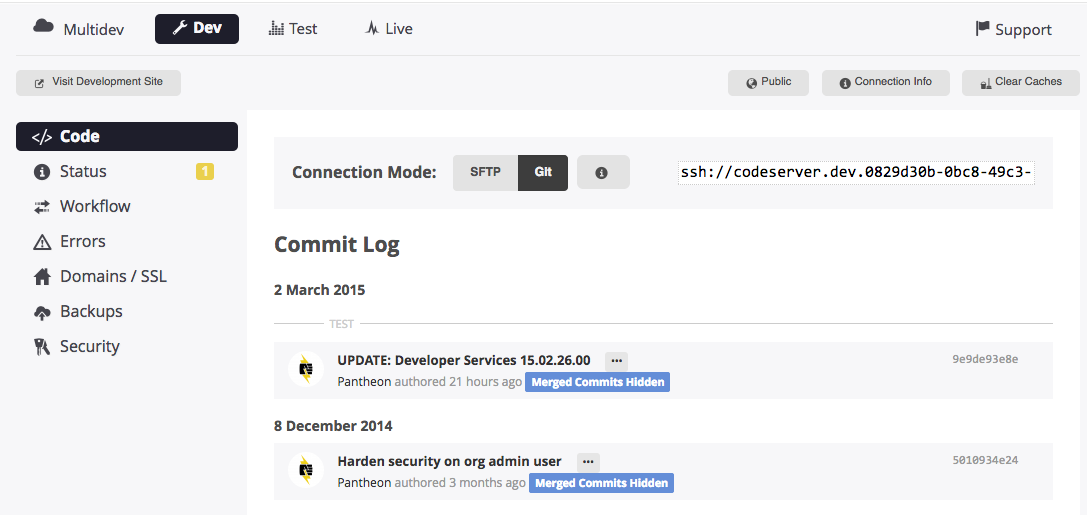The width and height of the screenshot is (1087, 515).
Task: Click the info icon beside Git mode
Action: 602,173
